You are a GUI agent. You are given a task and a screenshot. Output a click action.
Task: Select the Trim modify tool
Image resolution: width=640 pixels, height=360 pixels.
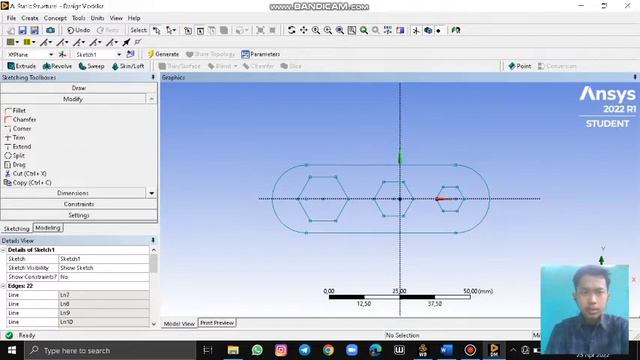coord(15,138)
